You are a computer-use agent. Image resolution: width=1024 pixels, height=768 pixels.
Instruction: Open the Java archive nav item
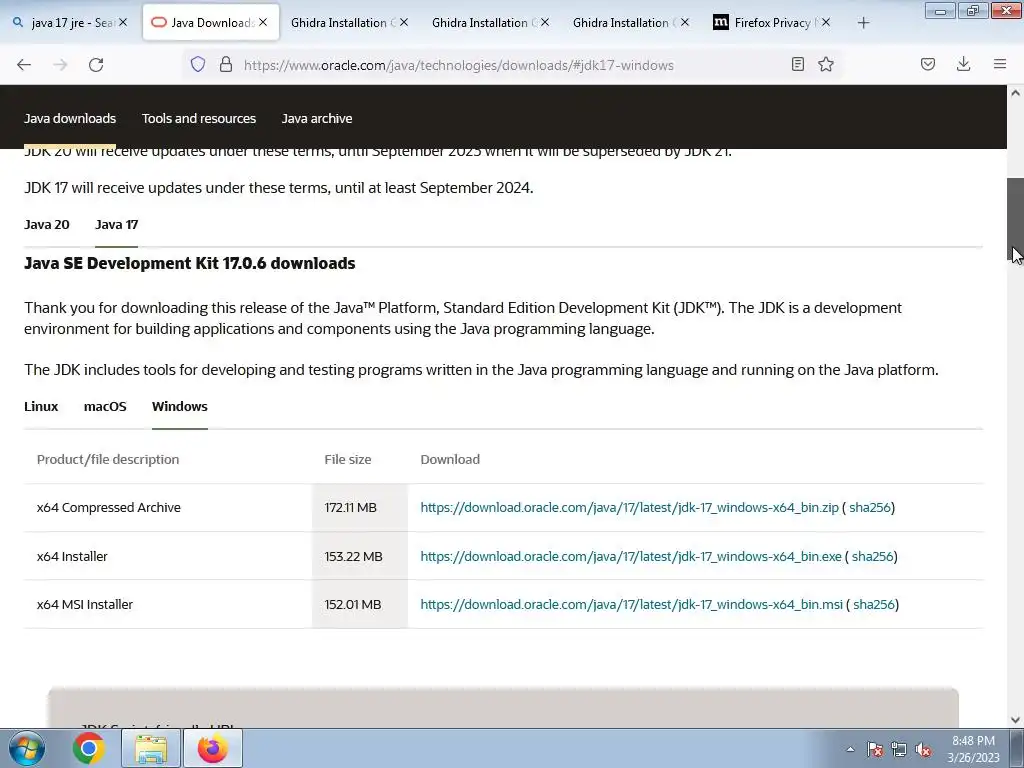(317, 118)
